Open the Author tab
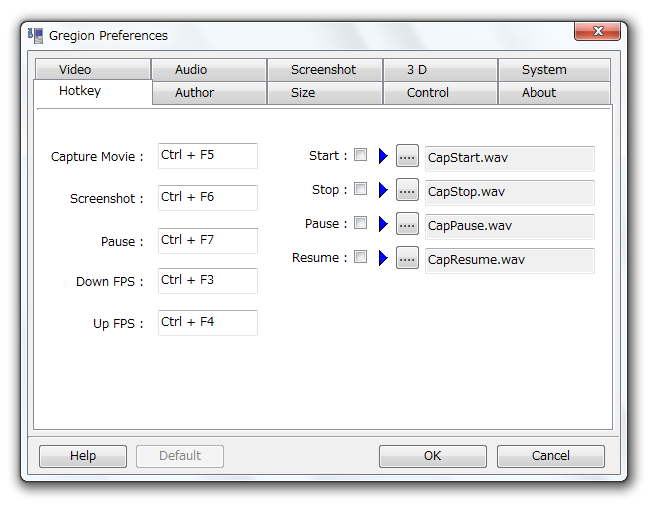Viewport: 651px width, 505px height. [x=209, y=93]
